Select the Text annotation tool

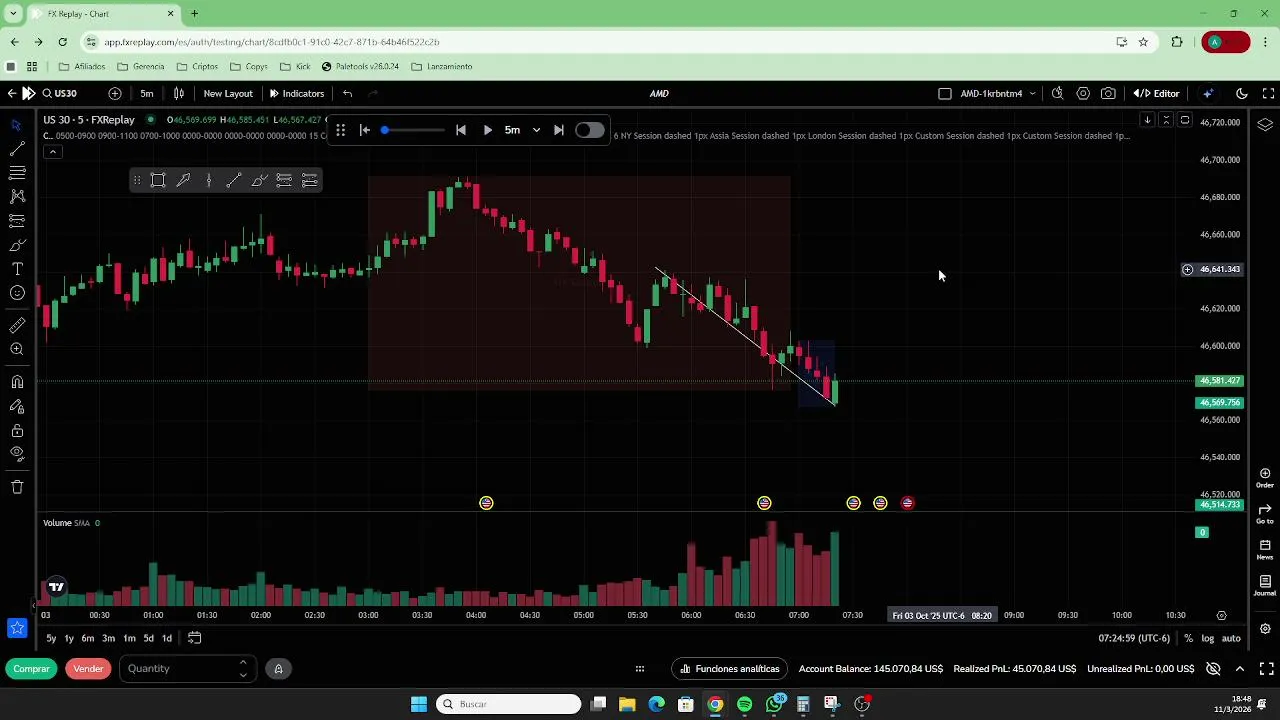(x=17, y=269)
